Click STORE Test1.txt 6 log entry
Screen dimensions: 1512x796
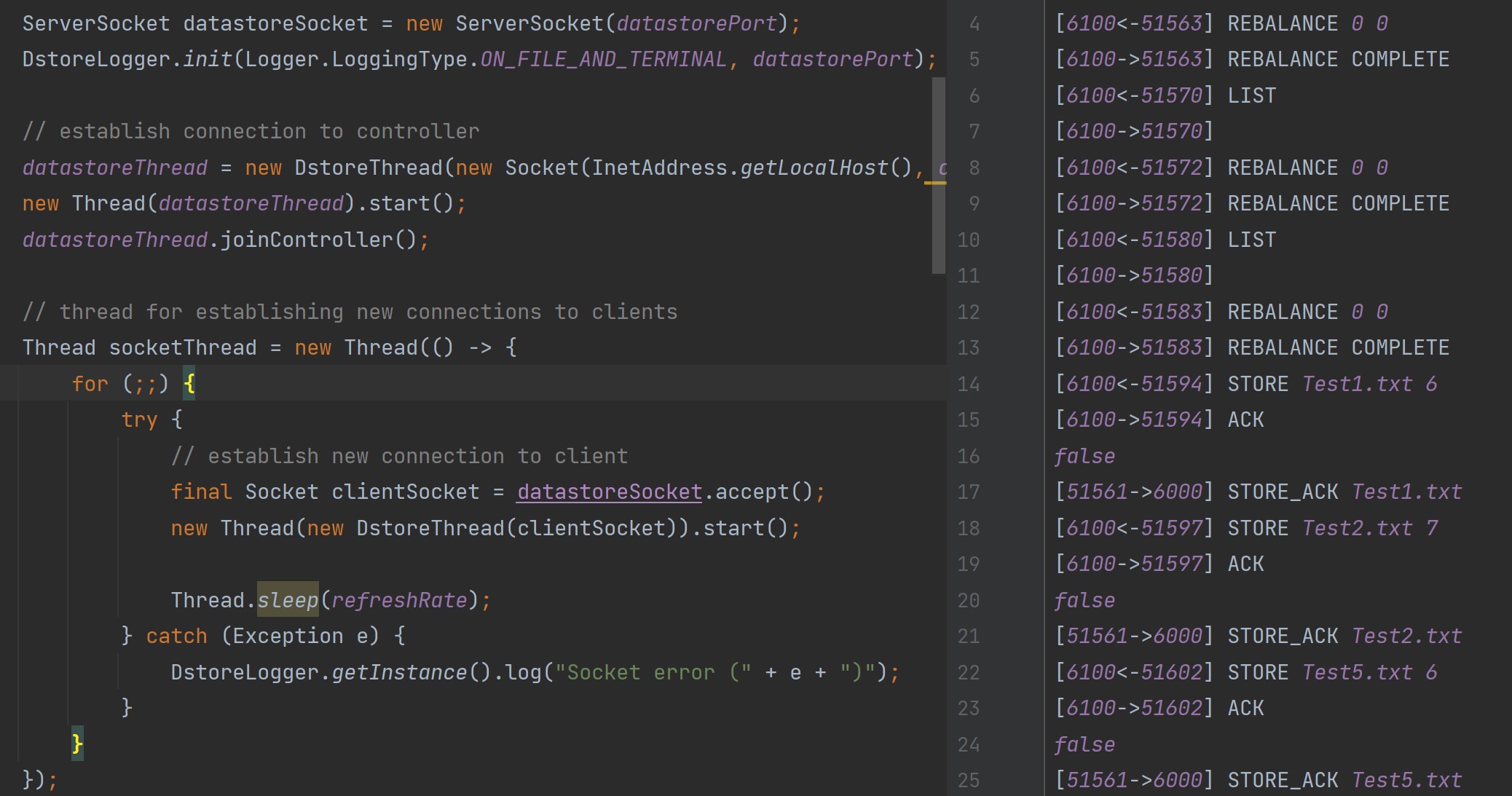coord(1331,384)
